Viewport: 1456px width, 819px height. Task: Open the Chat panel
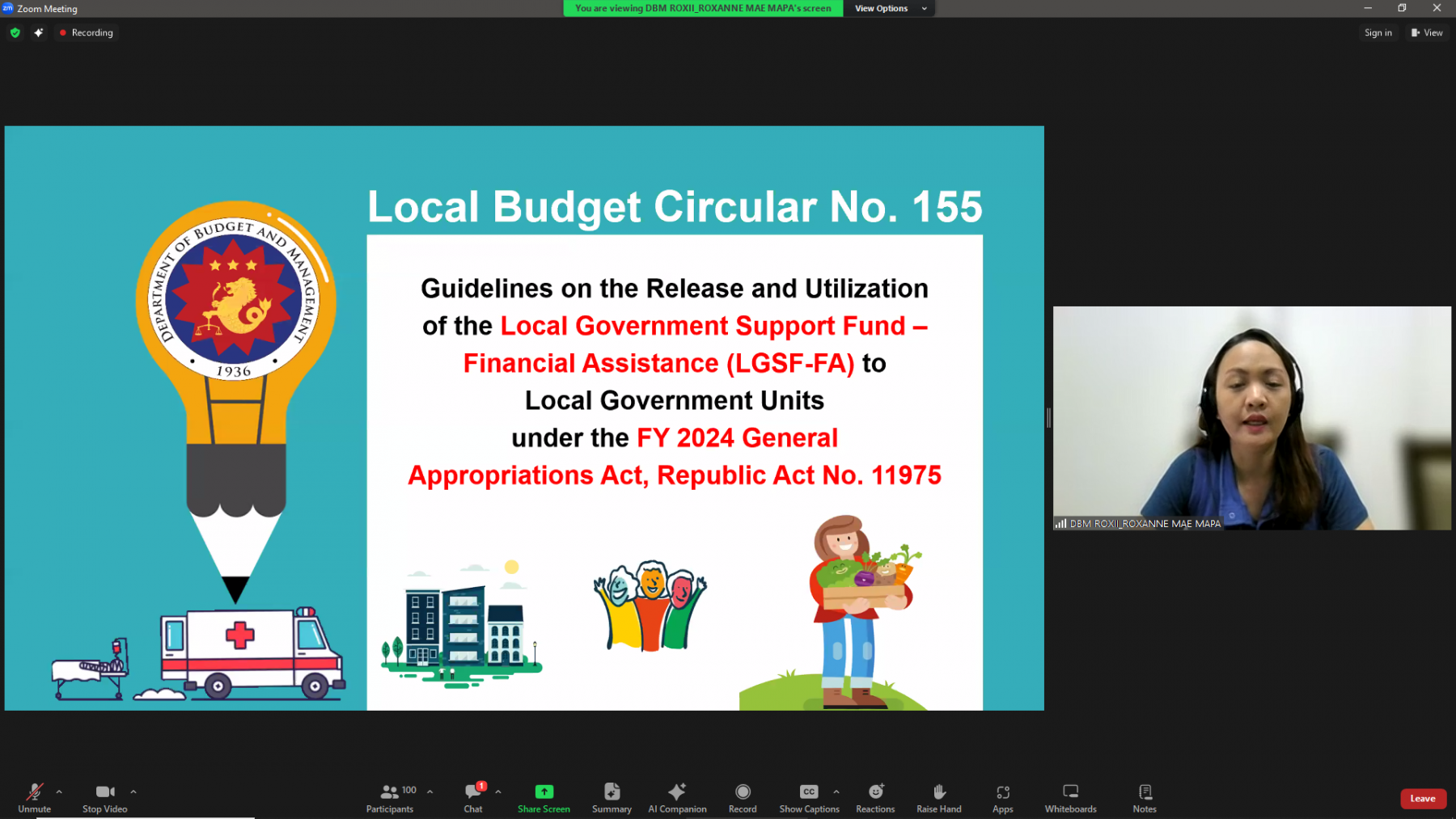(473, 797)
